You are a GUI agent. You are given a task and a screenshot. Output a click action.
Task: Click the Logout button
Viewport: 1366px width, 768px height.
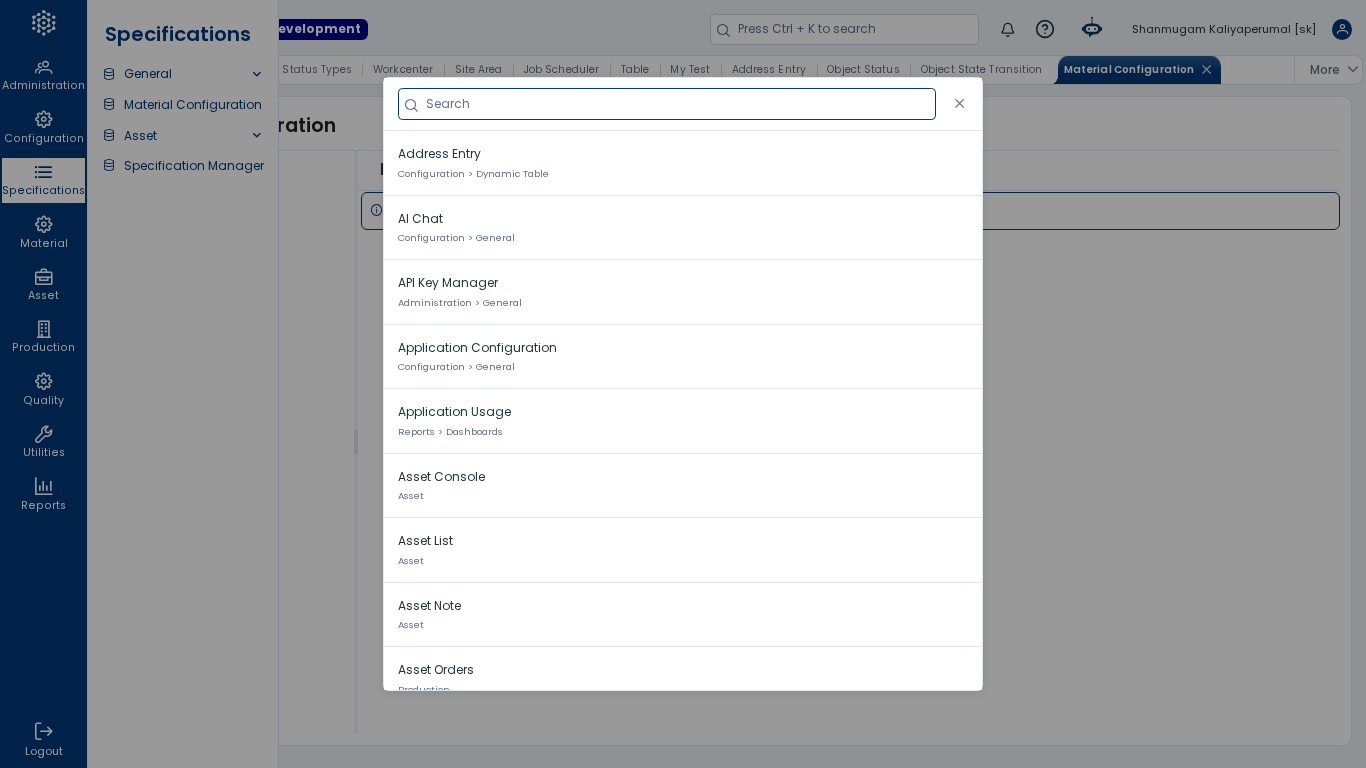point(43,740)
